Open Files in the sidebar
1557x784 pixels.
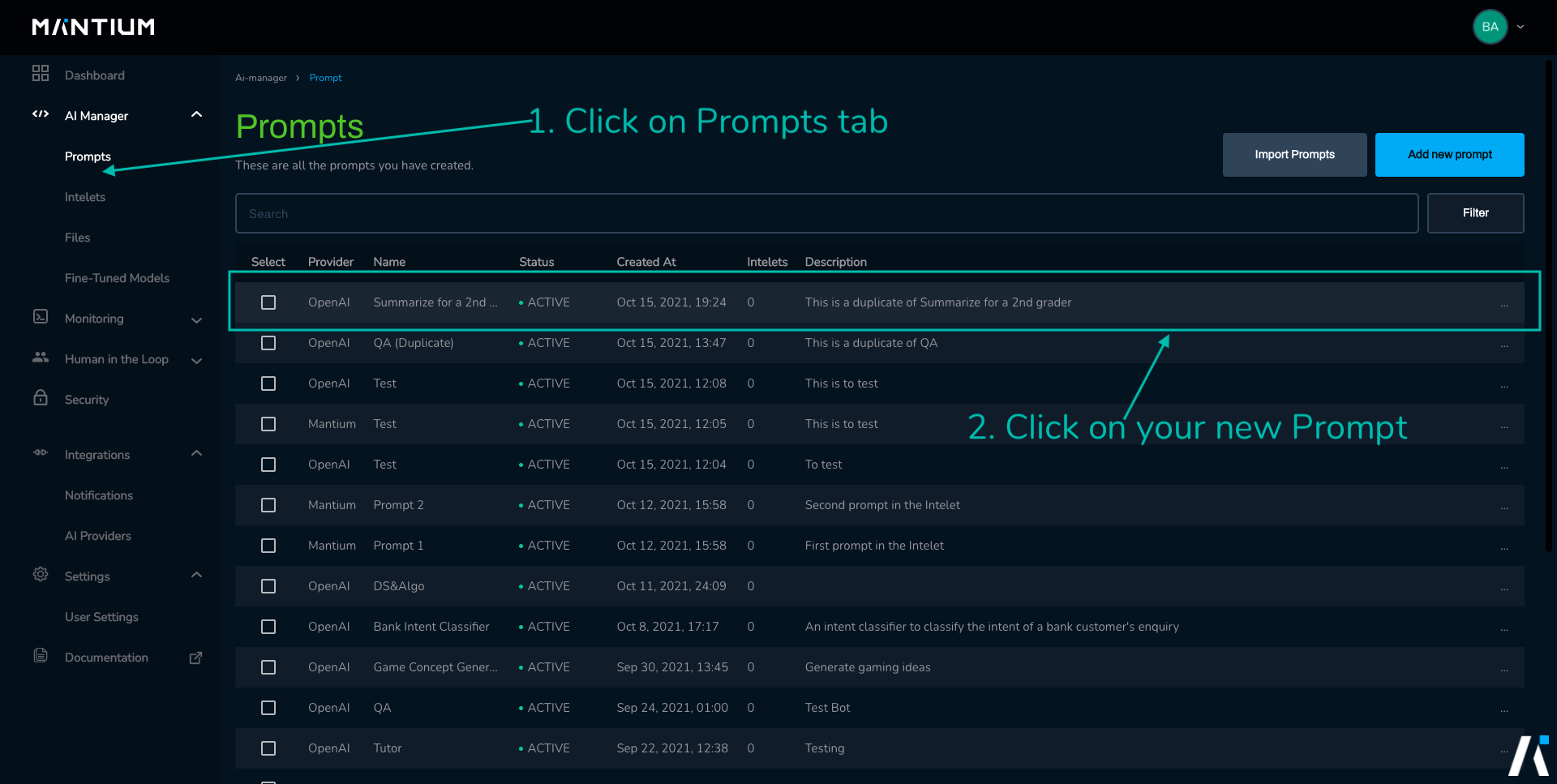(77, 238)
